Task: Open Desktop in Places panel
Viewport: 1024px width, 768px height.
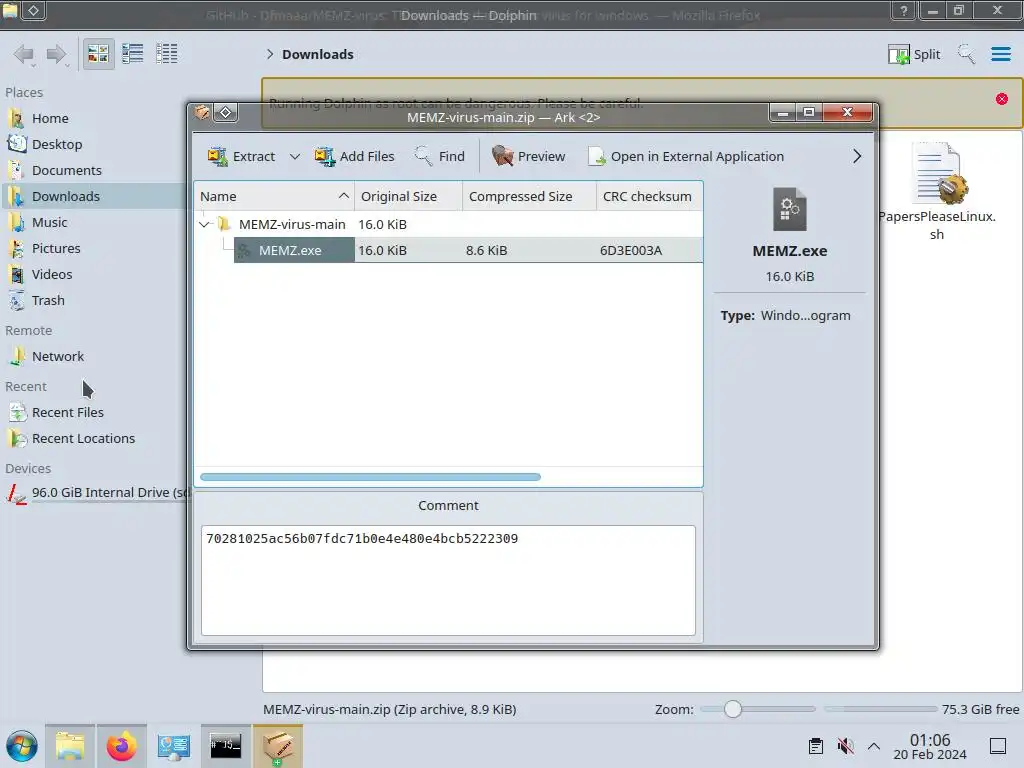Action: point(91,144)
